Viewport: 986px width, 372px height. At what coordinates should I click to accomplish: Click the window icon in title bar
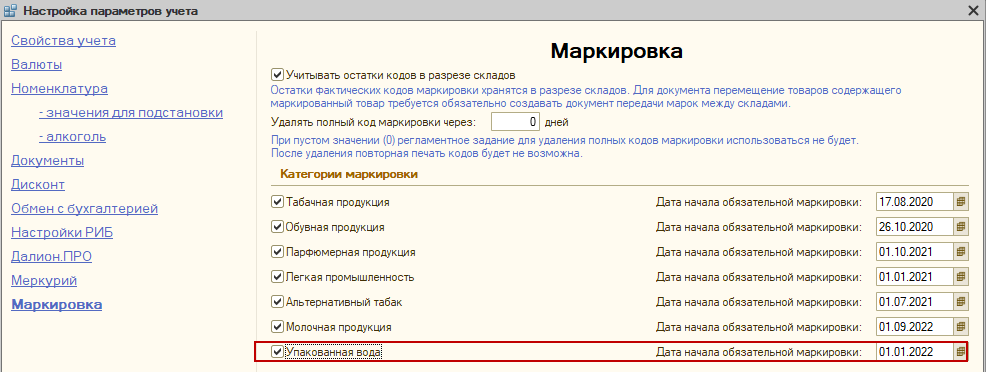pos(10,10)
